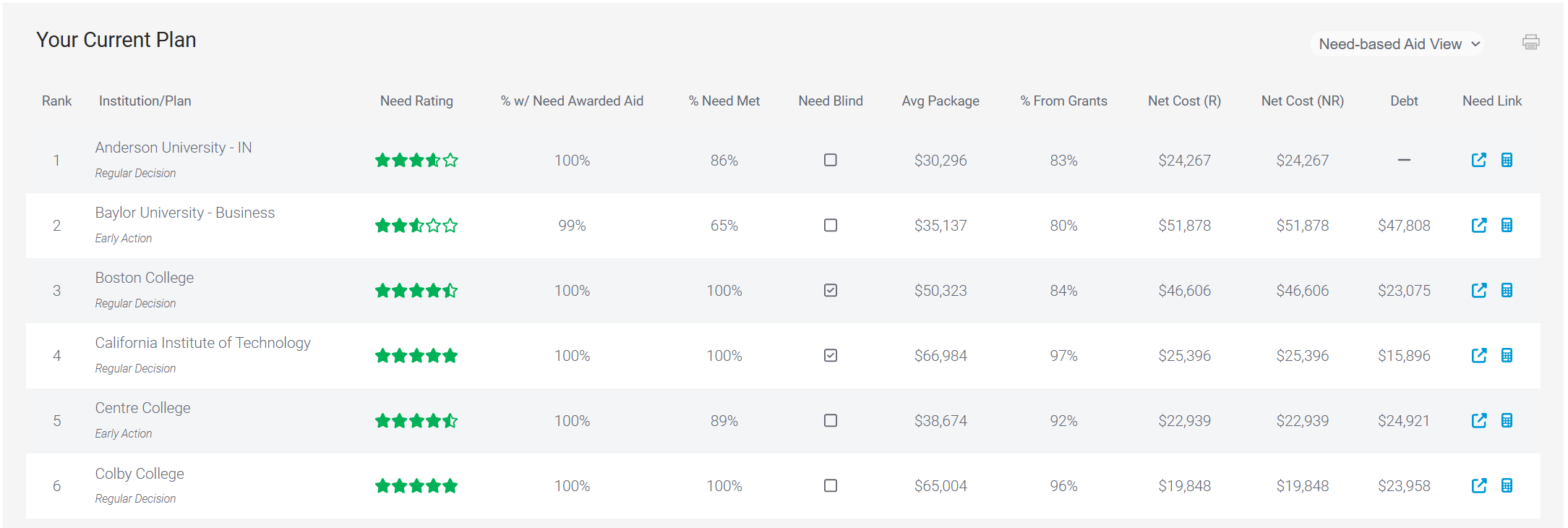This screenshot has height=528, width=1568.
Task: Open Boston College institution link
Action: pyautogui.click(x=145, y=278)
